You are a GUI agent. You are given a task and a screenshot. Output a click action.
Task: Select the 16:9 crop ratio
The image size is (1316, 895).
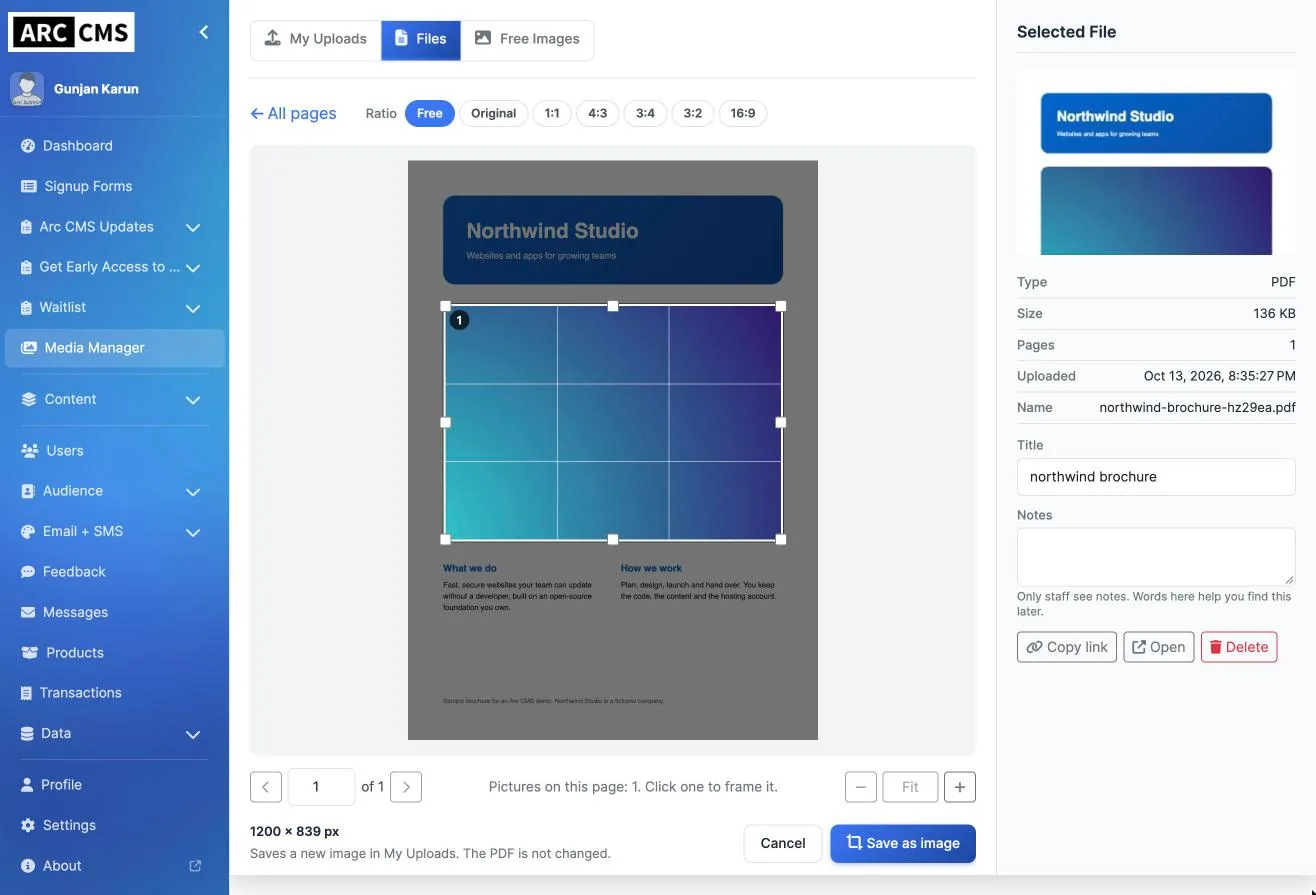click(743, 113)
